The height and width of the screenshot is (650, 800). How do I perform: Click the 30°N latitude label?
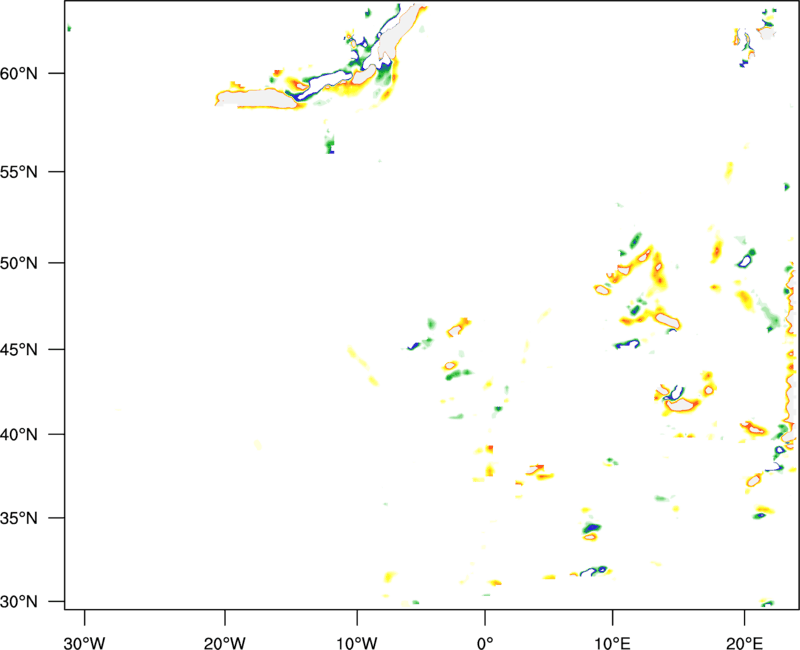19,602
